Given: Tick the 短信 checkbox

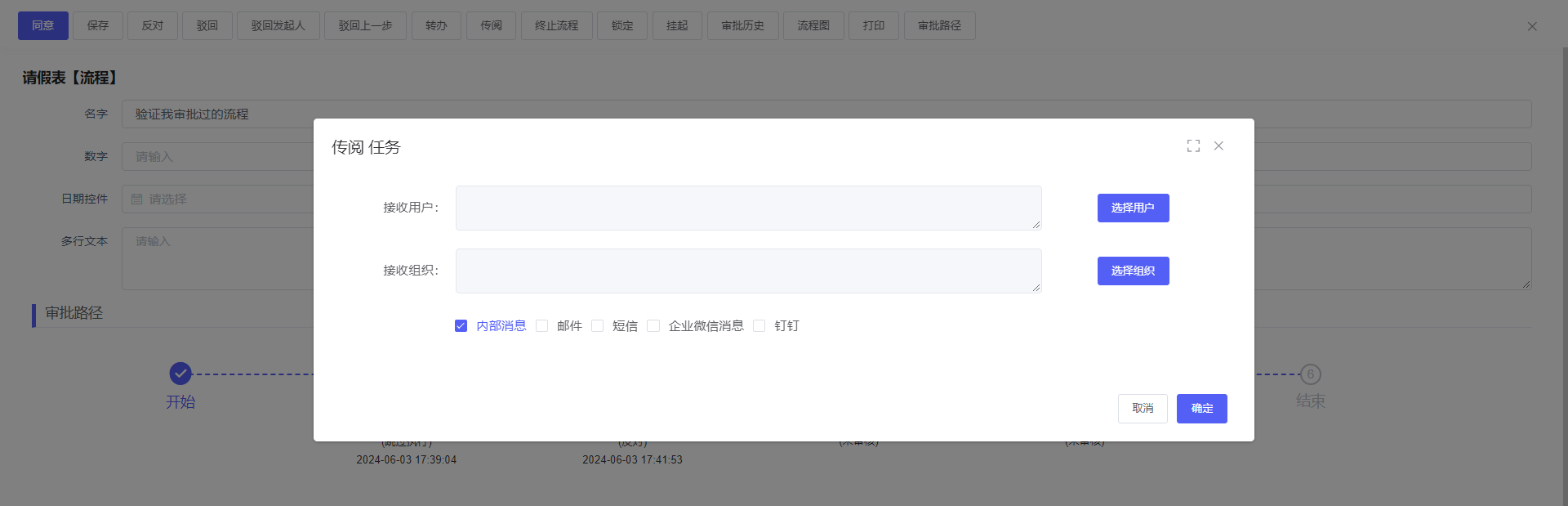Looking at the screenshot, I should click(598, 326).
